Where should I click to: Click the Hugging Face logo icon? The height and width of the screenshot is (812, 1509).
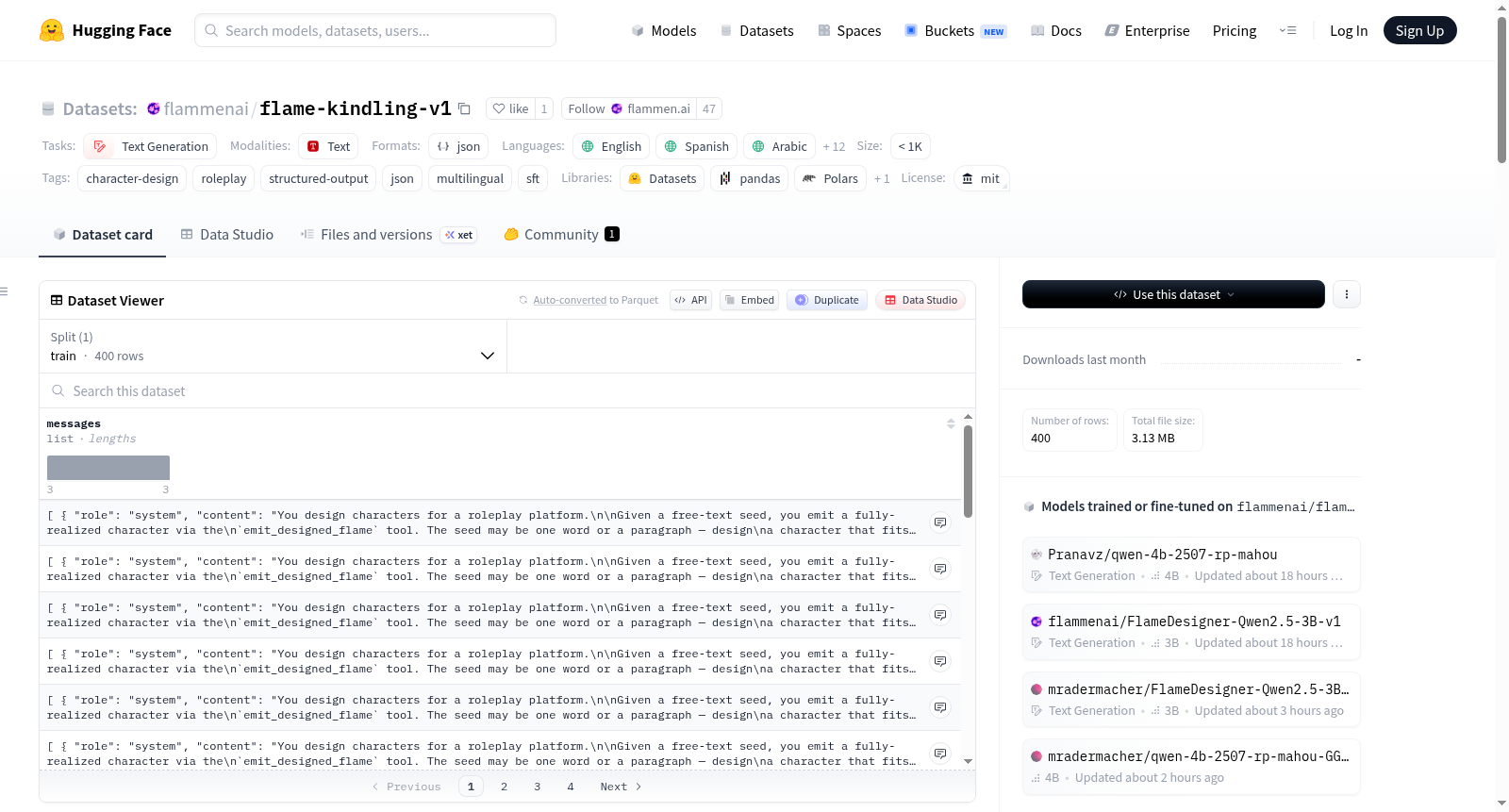pos(52,30)
